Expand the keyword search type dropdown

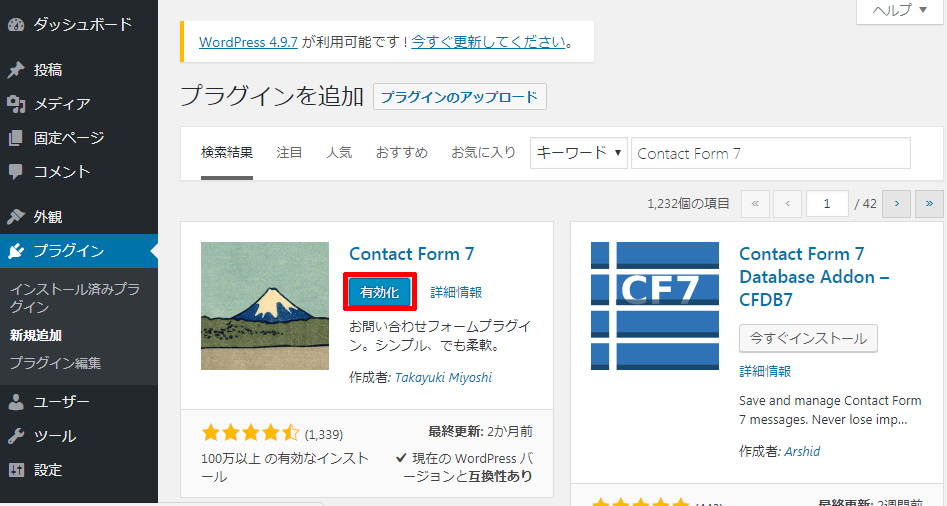pos(578,153)
